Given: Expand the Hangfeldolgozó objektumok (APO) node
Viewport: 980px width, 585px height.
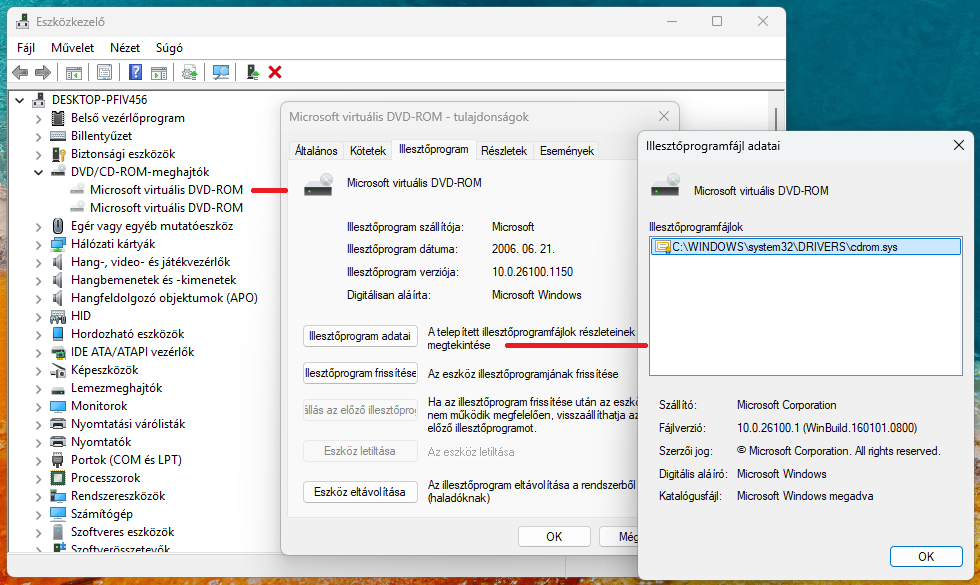Looking at the screenshot, I should coord(38,298).
